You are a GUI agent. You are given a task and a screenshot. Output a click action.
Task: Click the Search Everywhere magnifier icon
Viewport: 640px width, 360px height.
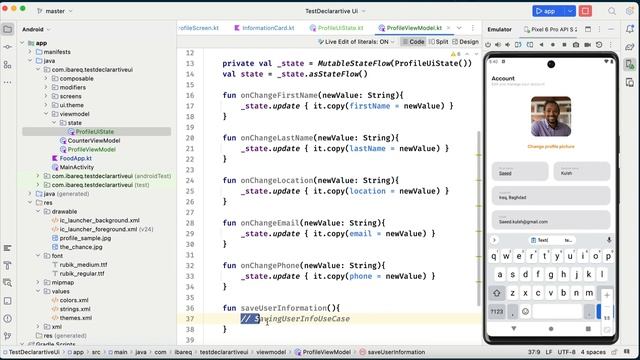[x=612, y=11]
